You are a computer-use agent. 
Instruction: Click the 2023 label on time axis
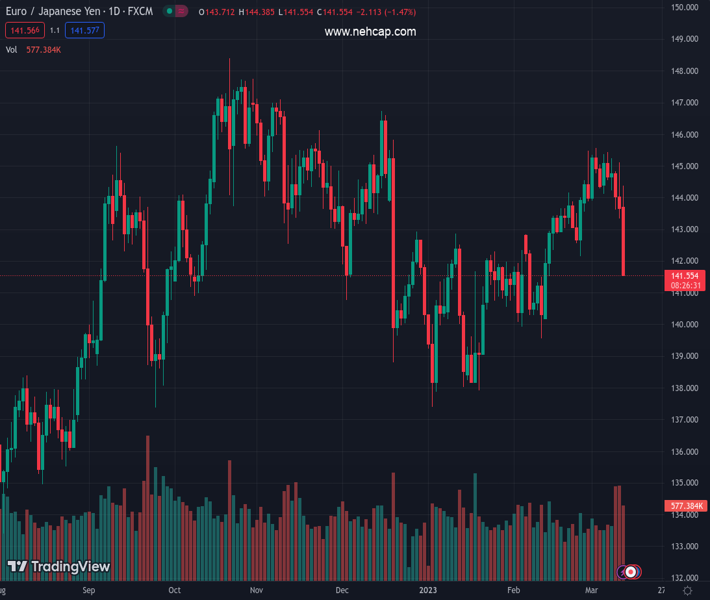[429, 591]
